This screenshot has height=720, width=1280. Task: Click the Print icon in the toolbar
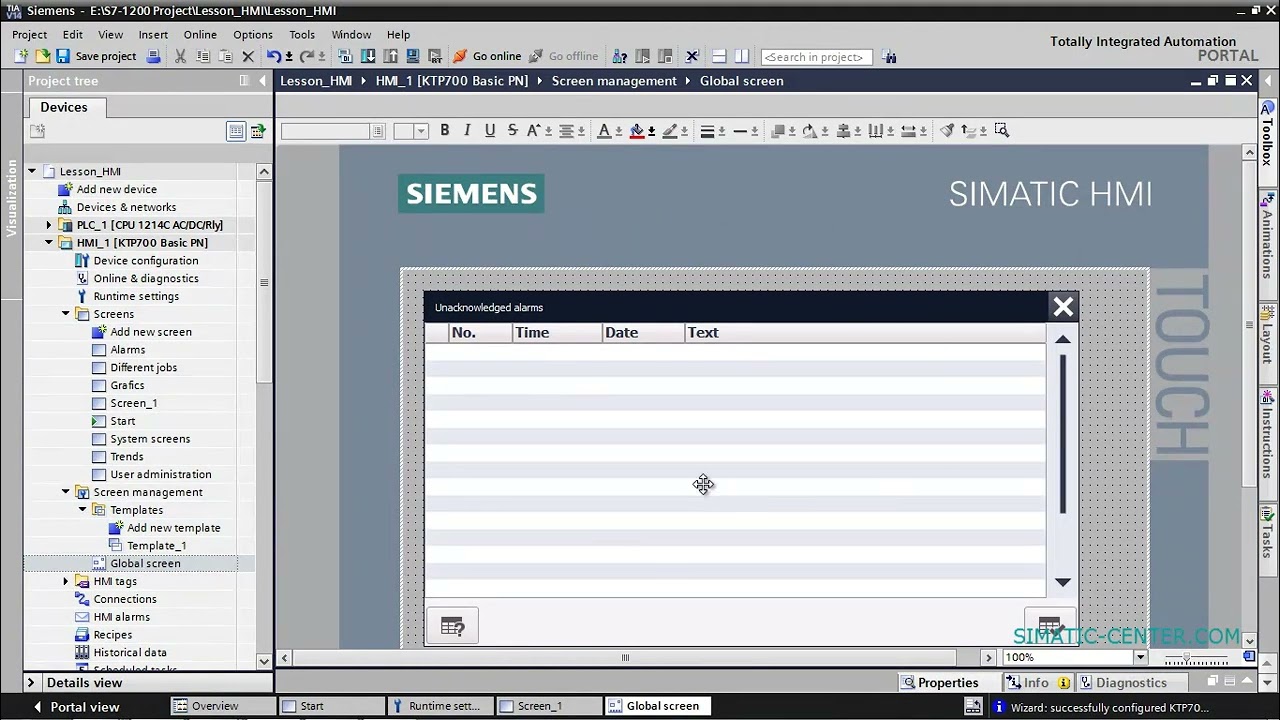click(x=153, y=57)
